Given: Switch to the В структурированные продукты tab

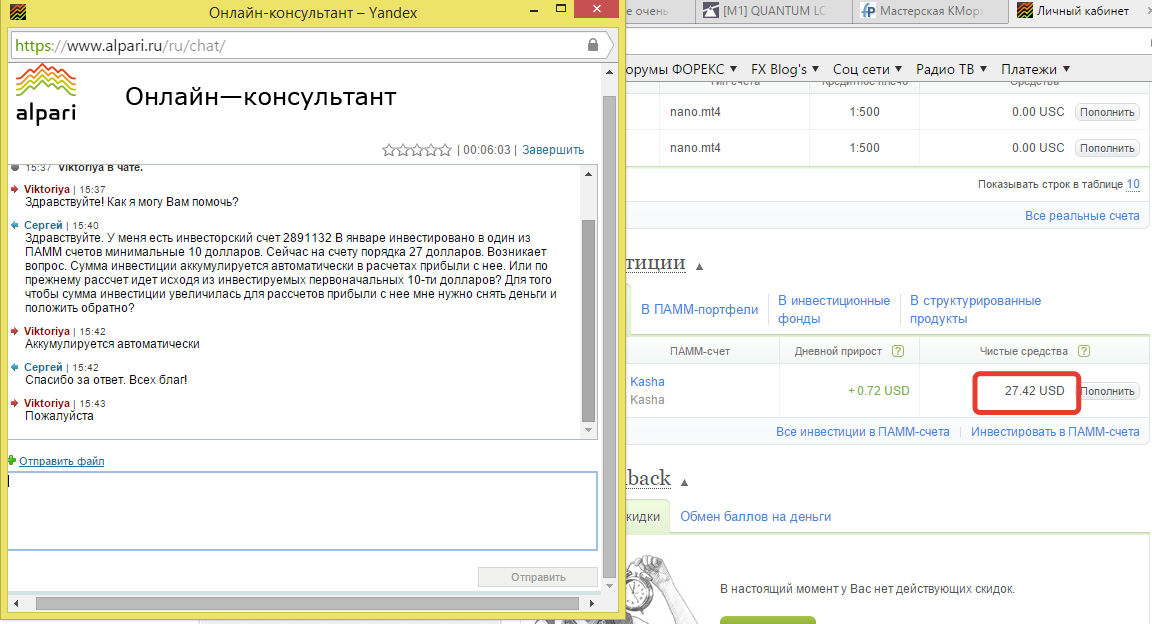Looking at the screenshot, I should tap(975, 309).
